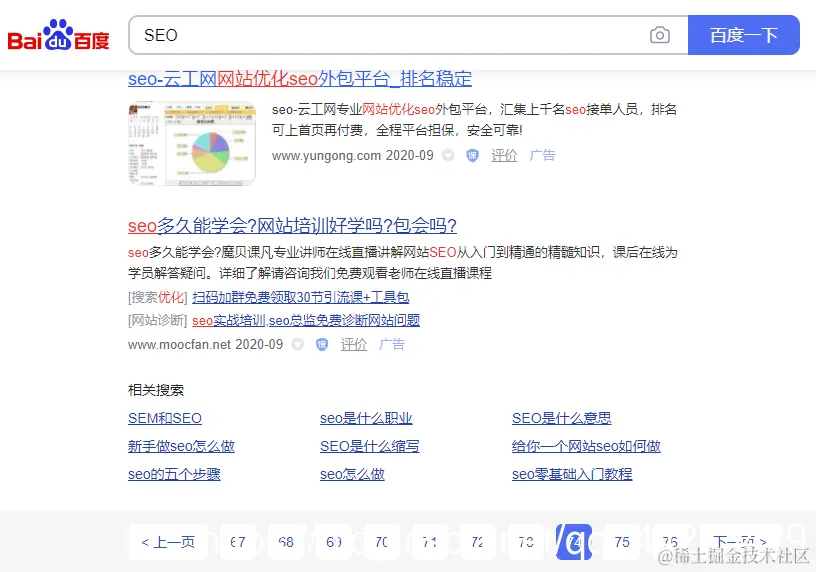Open related search seo是什么职业
Viewport: 816px width, 572px height.
pyautogui.click(x=366, y=418)
